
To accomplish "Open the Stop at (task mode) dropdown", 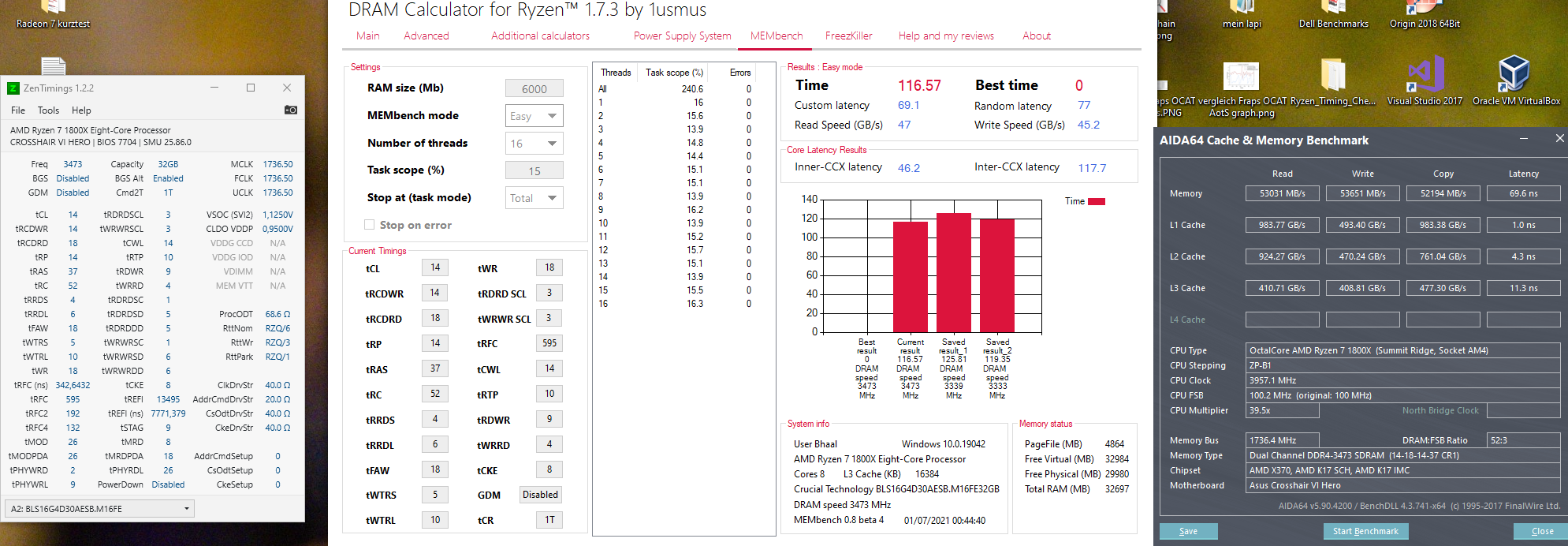I will point(534,198).
